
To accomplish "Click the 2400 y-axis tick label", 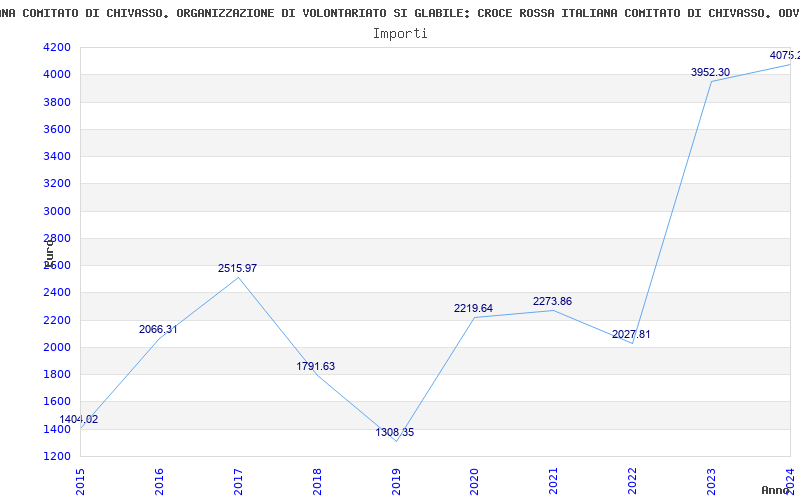I will 57,293.
